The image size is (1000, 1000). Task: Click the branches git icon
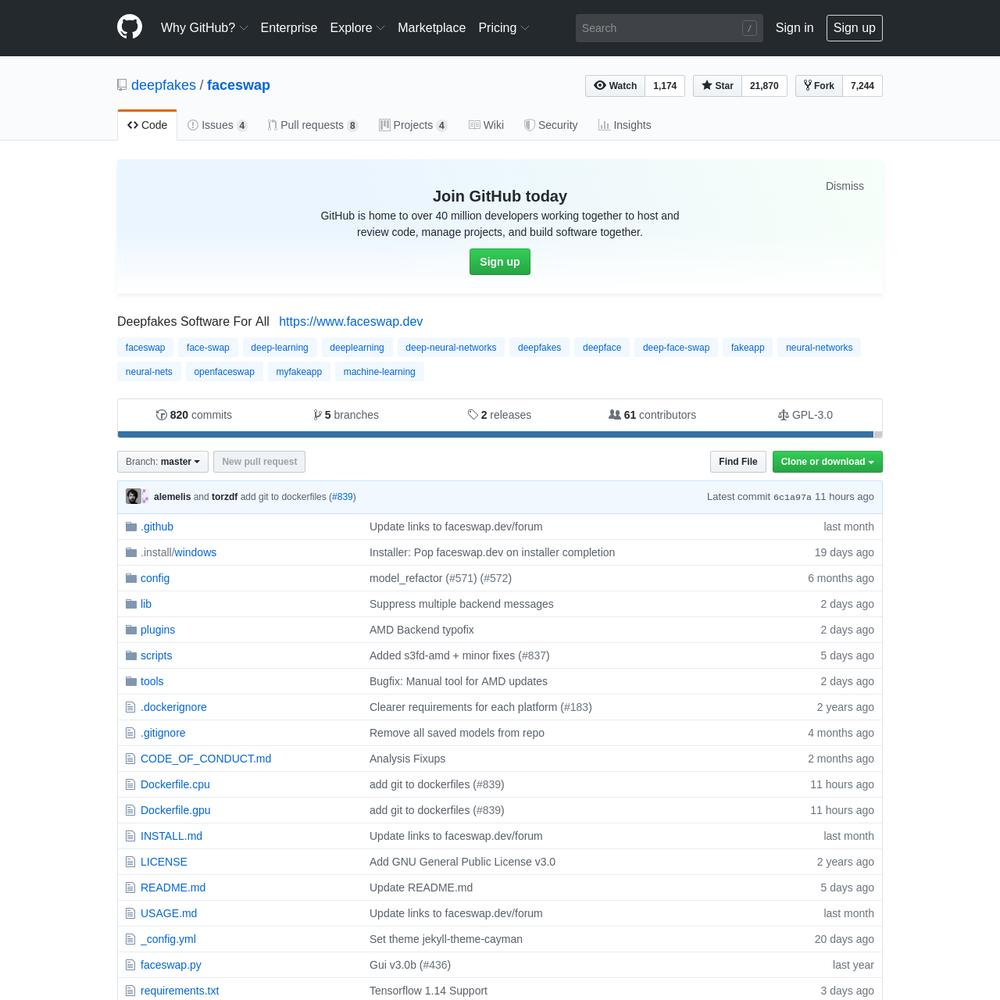click(317, 415)
